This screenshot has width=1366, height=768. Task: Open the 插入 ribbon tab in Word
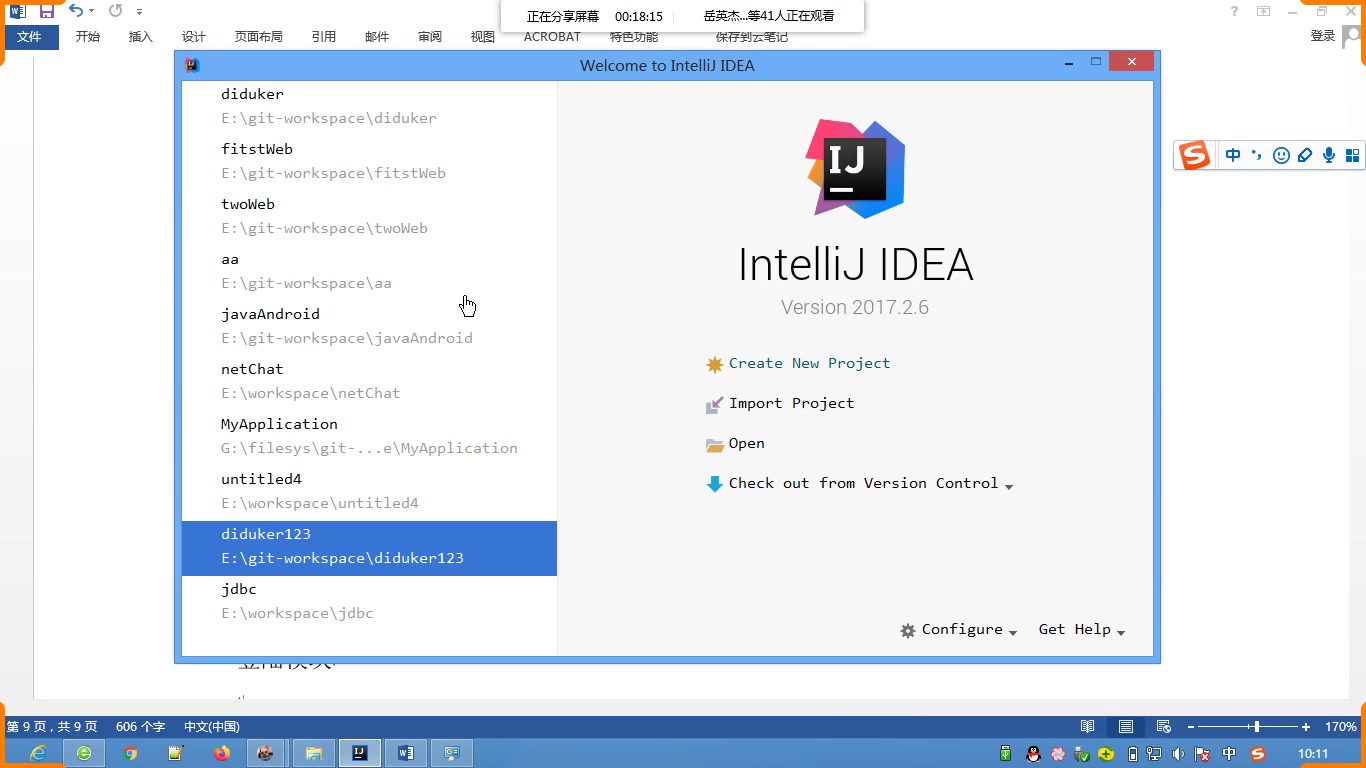point(141,37)
